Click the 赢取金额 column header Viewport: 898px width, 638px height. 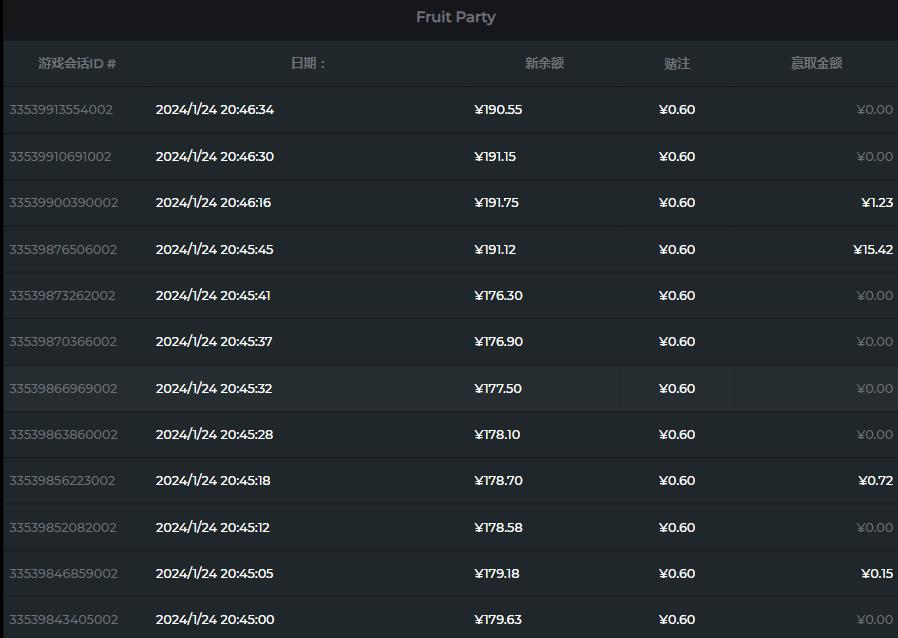(x=816, y=64)
